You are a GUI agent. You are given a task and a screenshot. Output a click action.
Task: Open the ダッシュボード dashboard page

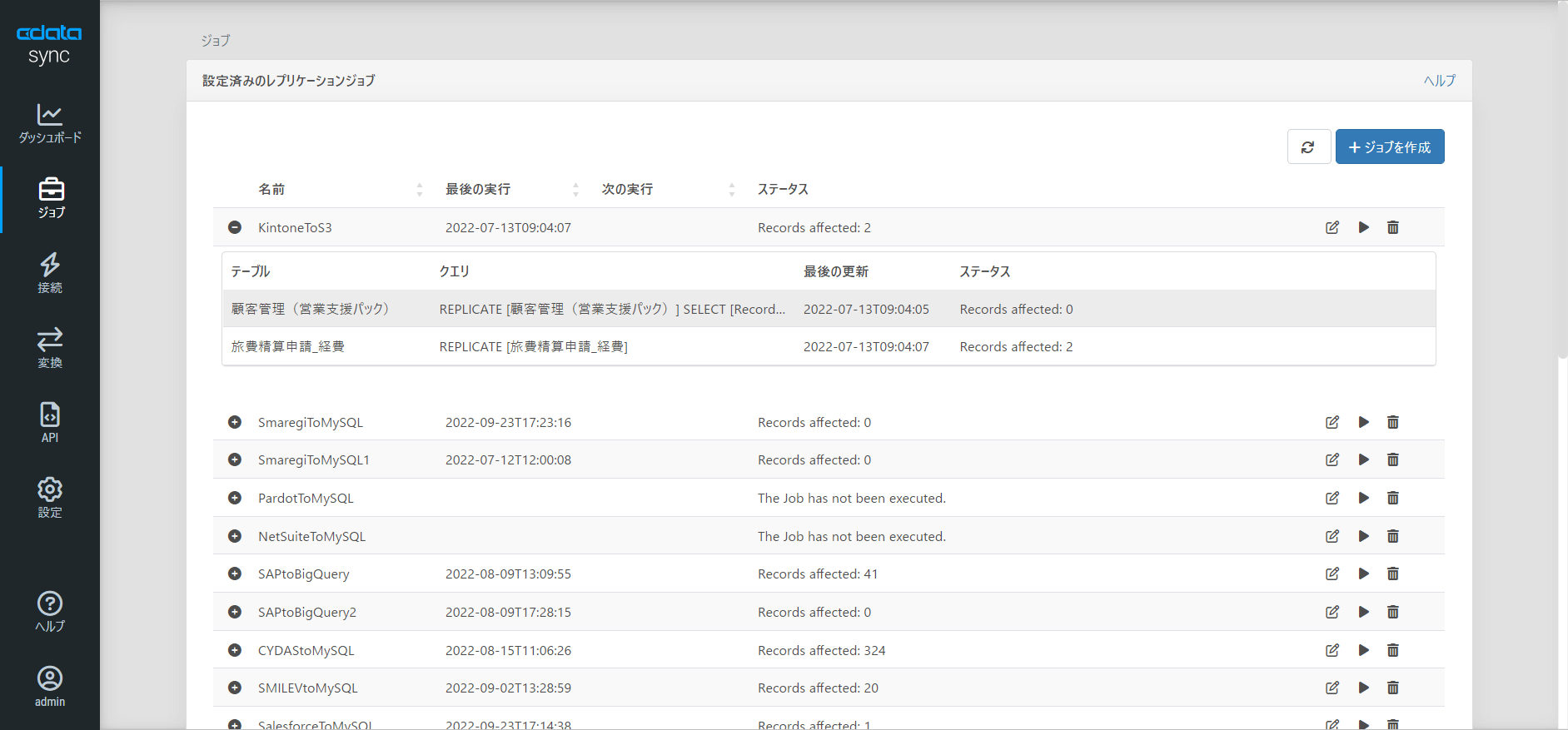tap(50, 124)
